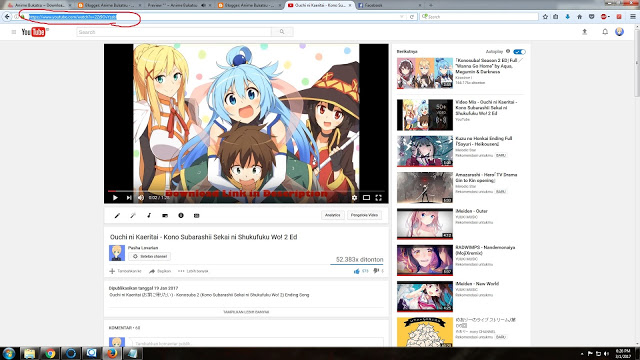Open the pencil edit info icon
Image resolution: width=640 pixels, height=360 pixels.
click(117, 216)
